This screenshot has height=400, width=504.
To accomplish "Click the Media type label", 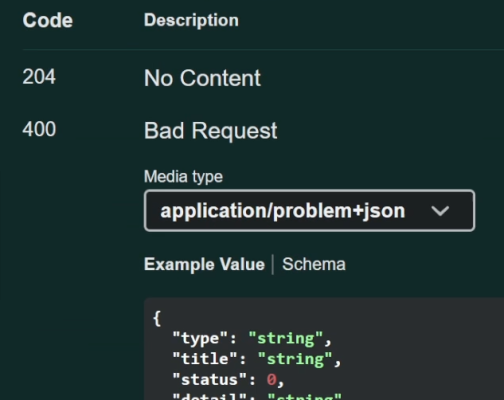I will coord(183,176).
